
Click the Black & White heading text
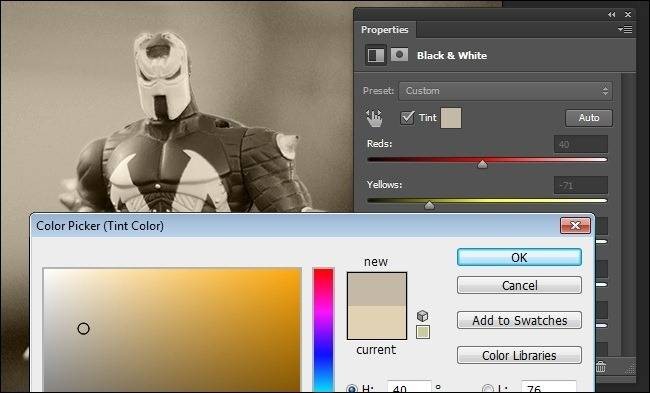pos(452,55)
